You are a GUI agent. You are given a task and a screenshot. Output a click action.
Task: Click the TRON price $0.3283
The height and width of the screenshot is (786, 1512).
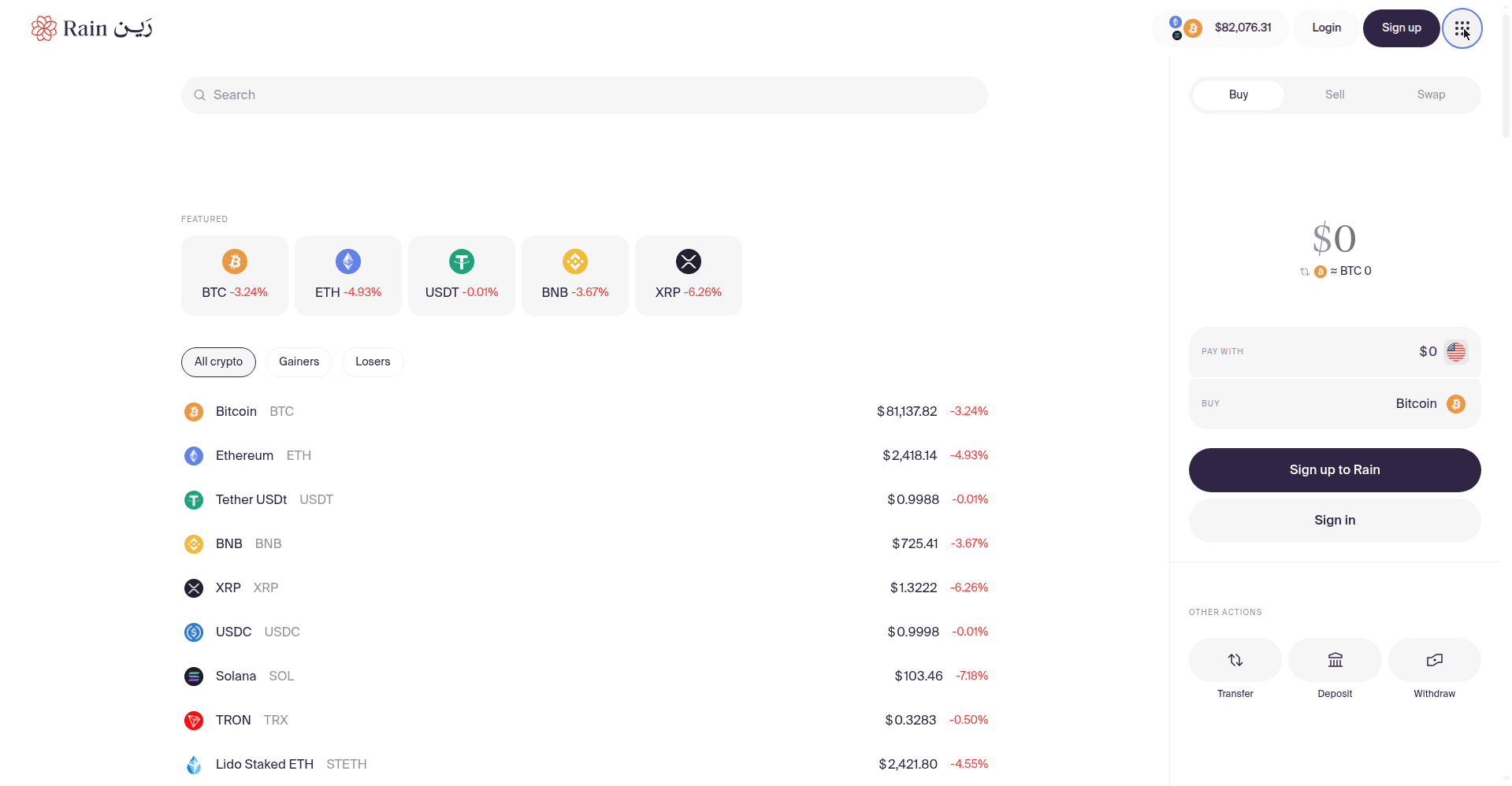point(911,721)
